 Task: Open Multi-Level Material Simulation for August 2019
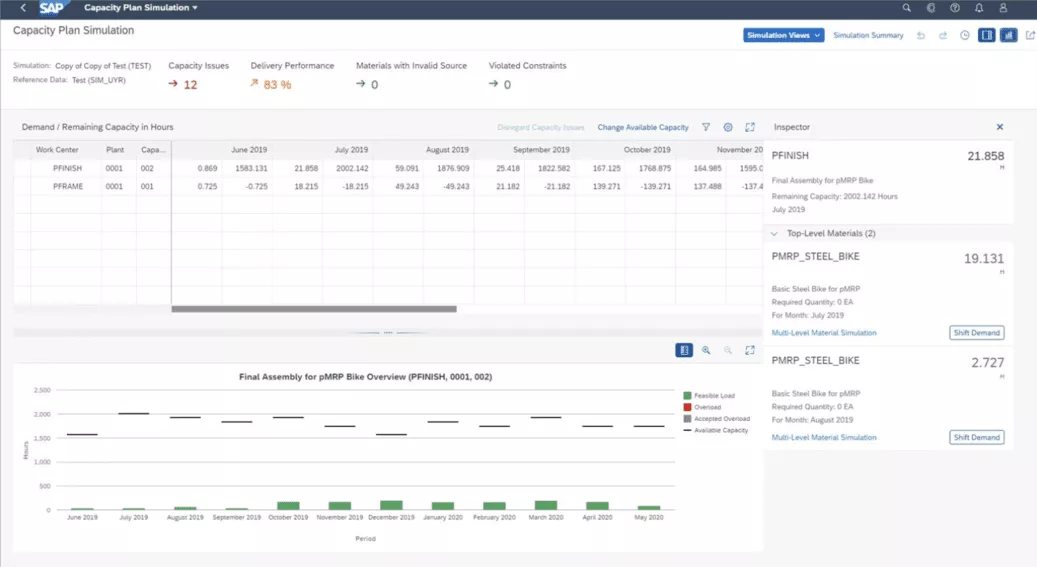point(824,437)
